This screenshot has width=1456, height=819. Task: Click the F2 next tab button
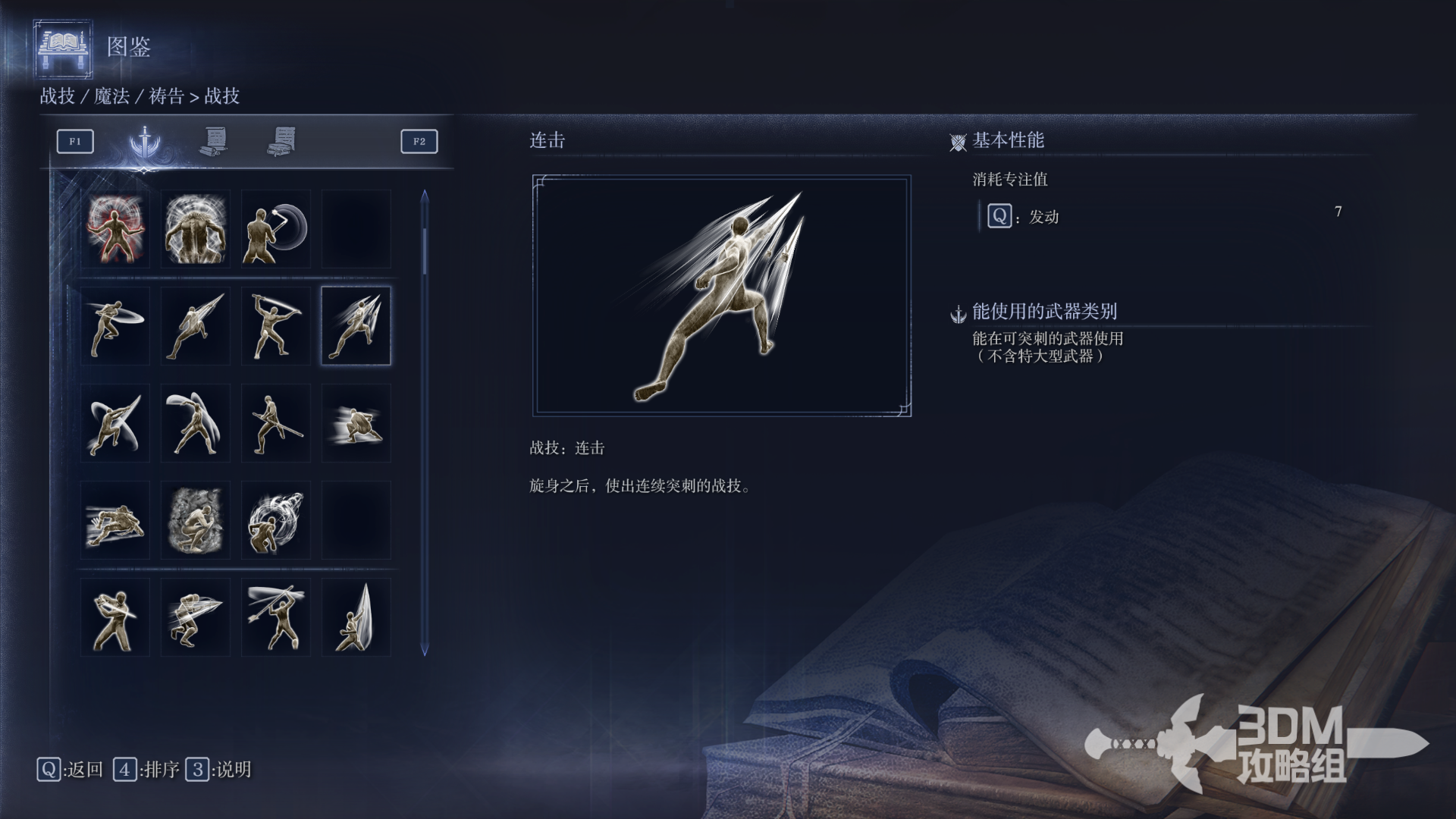click(x=419, y=141)
